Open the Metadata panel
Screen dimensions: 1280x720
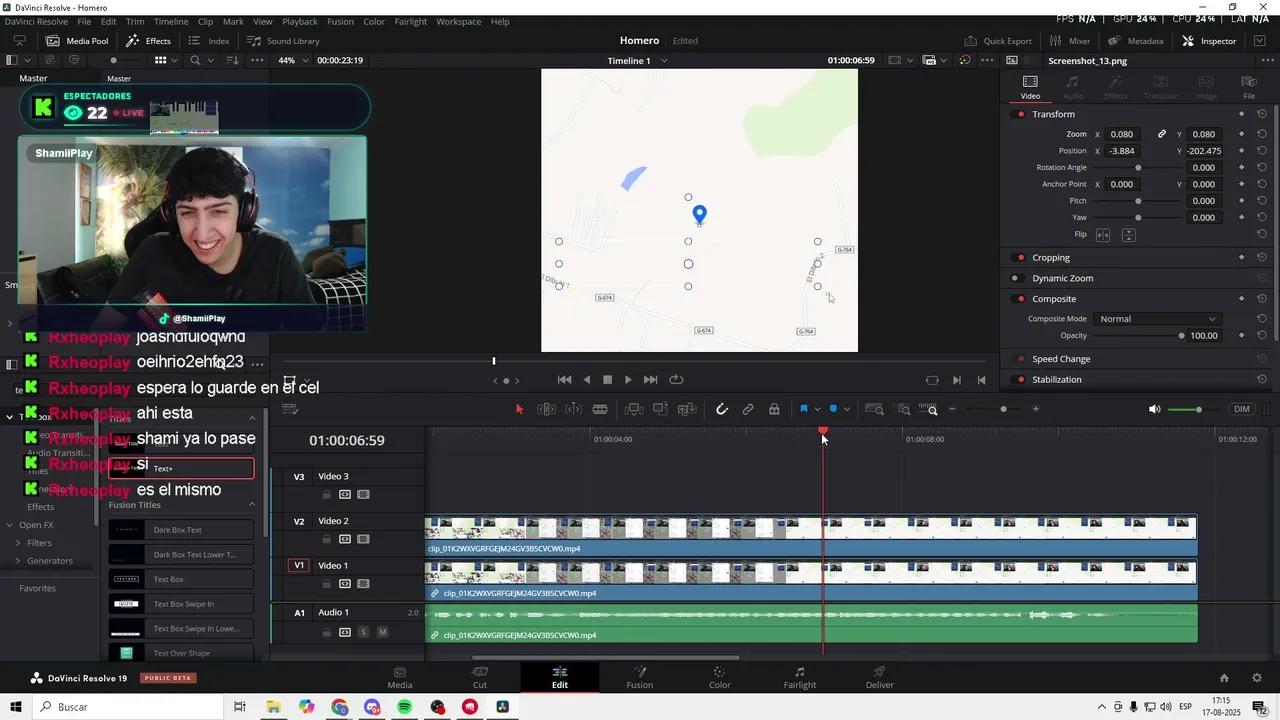[x=1135, y=41]
